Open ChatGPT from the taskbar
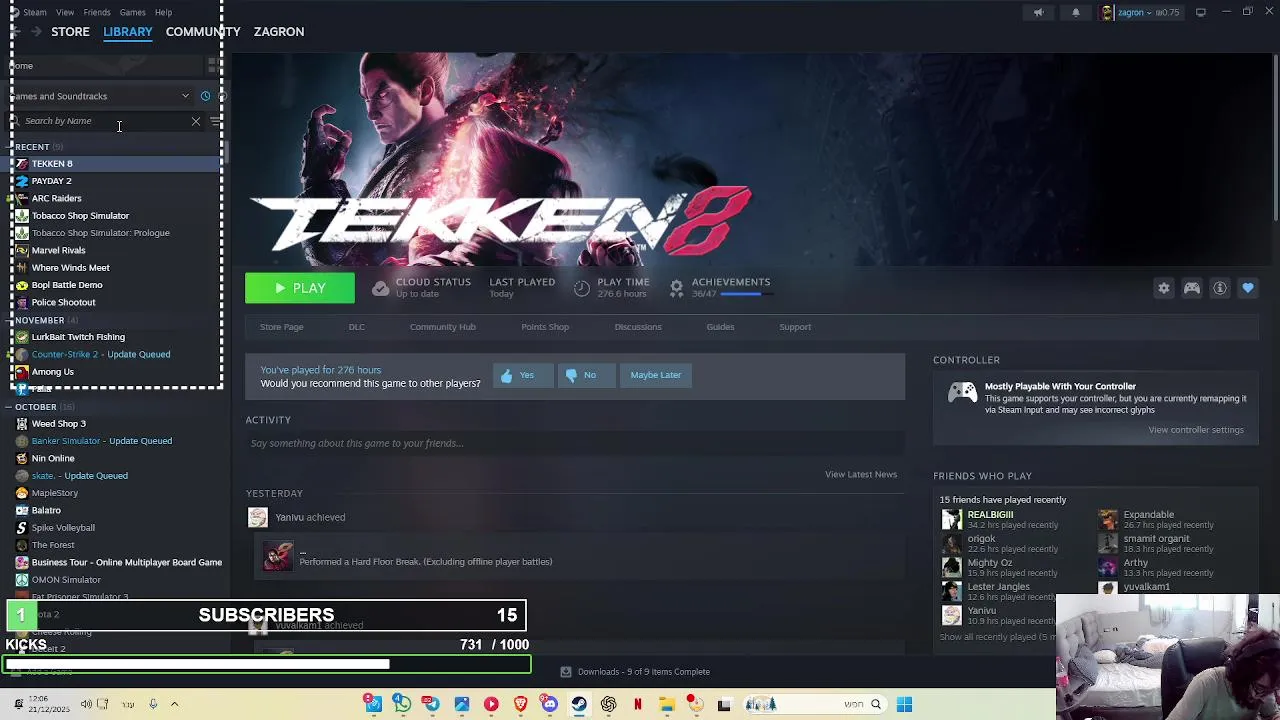 coord(608,704)
